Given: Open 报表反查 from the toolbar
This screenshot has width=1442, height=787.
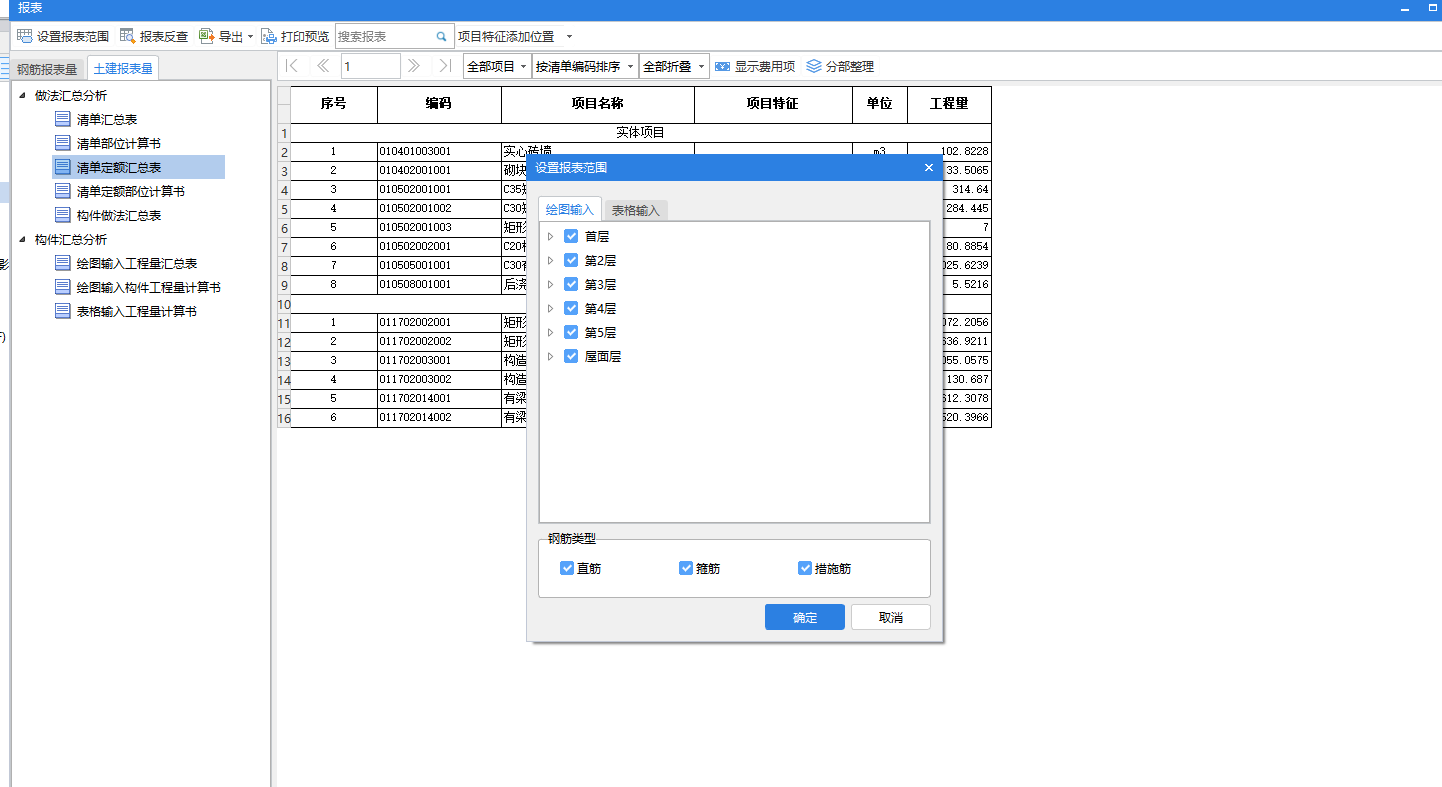Looking at the screenshot, I should [154, 36].
